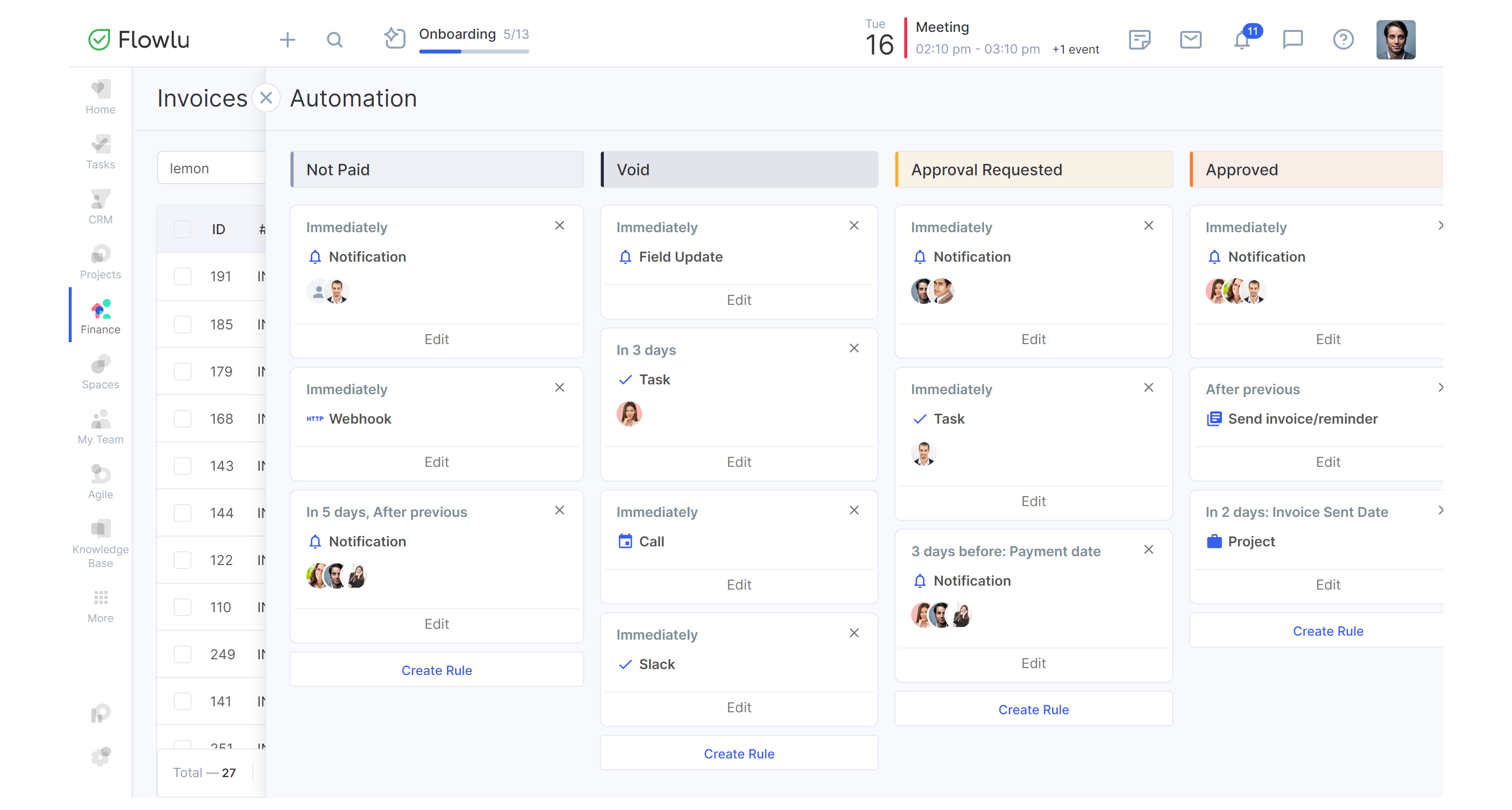Open Agile module in sidebar

100,483
